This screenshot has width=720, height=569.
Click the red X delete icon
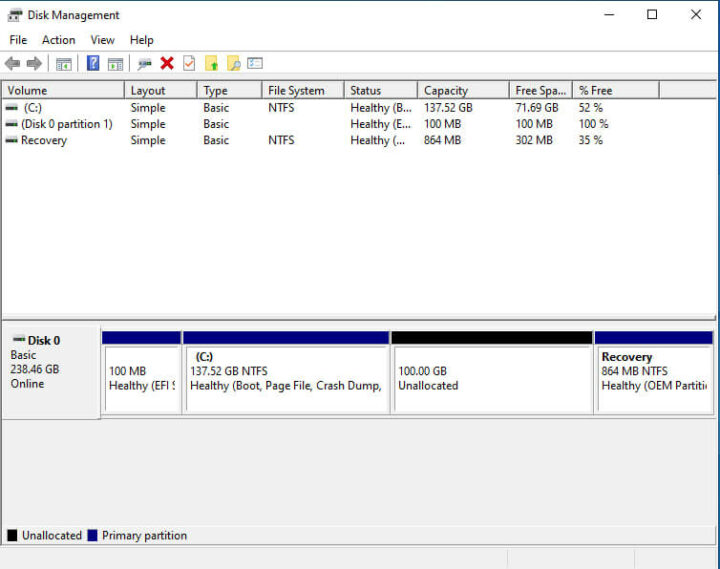[x=167, y=64]
